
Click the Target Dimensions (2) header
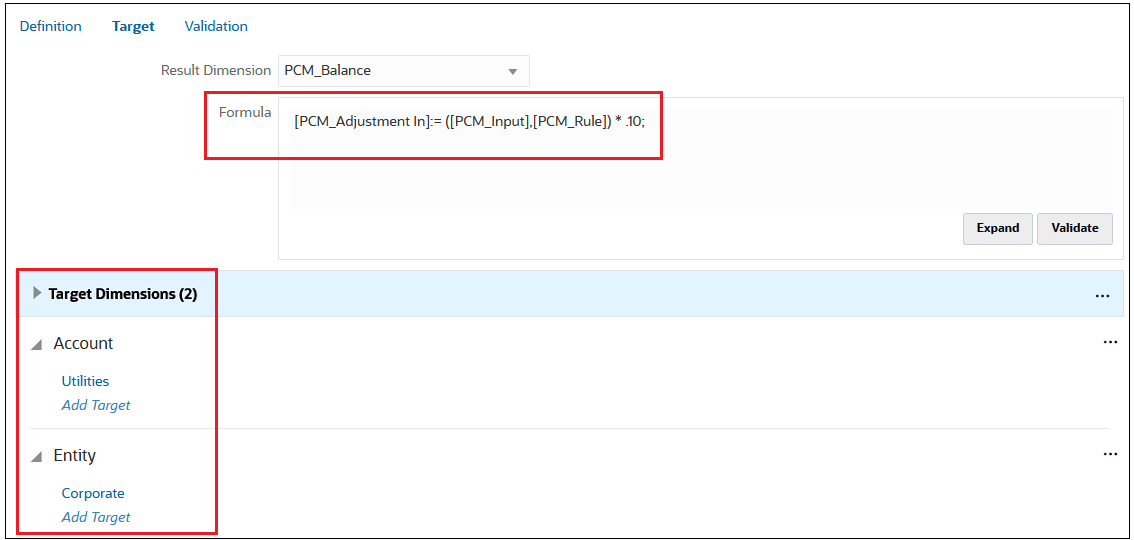pyautogui.click(x=123, y=294)
